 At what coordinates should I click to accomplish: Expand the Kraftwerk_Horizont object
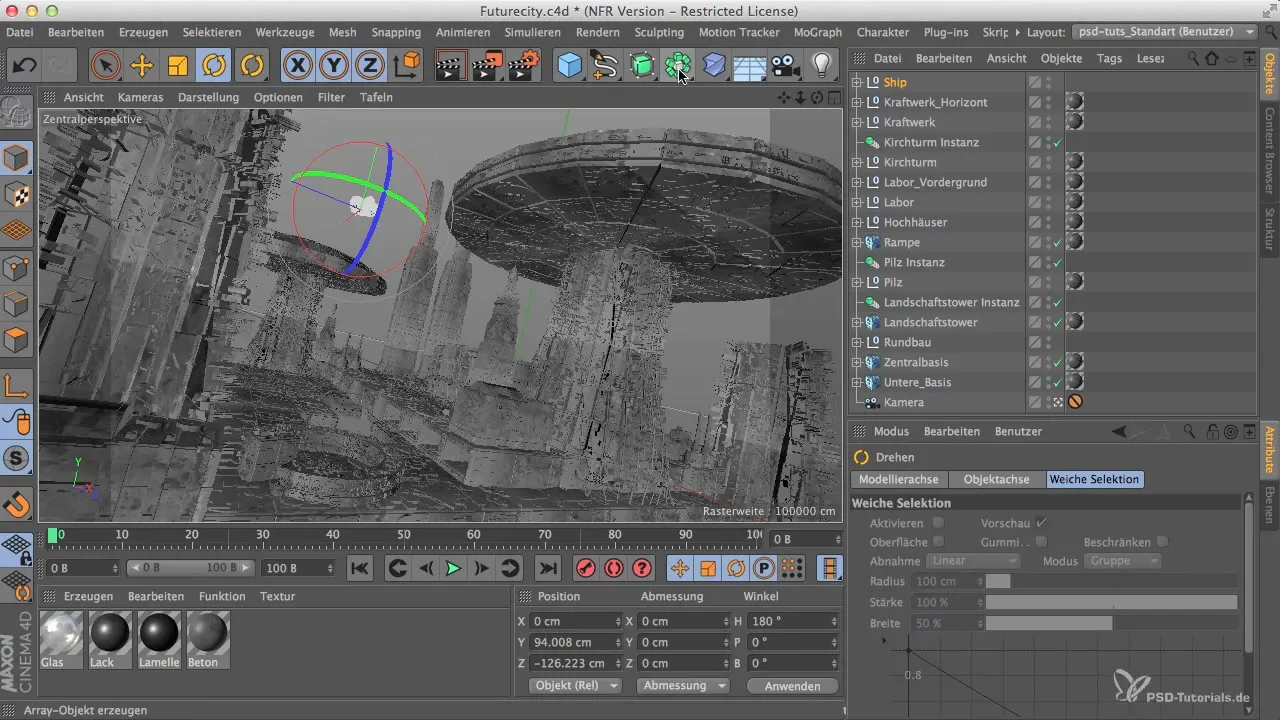(x=857, y=102)
